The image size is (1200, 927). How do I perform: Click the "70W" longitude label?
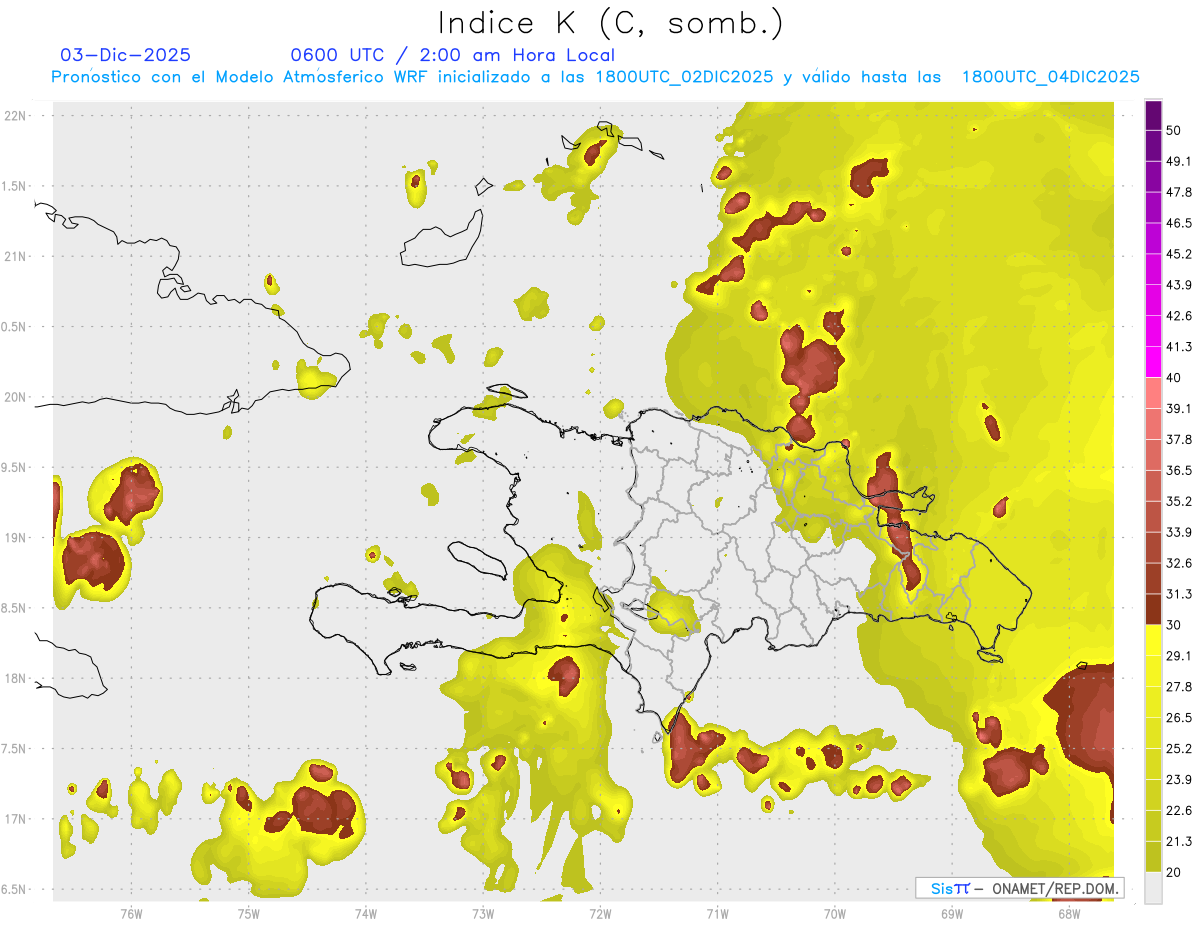click(x=834, y=913)
